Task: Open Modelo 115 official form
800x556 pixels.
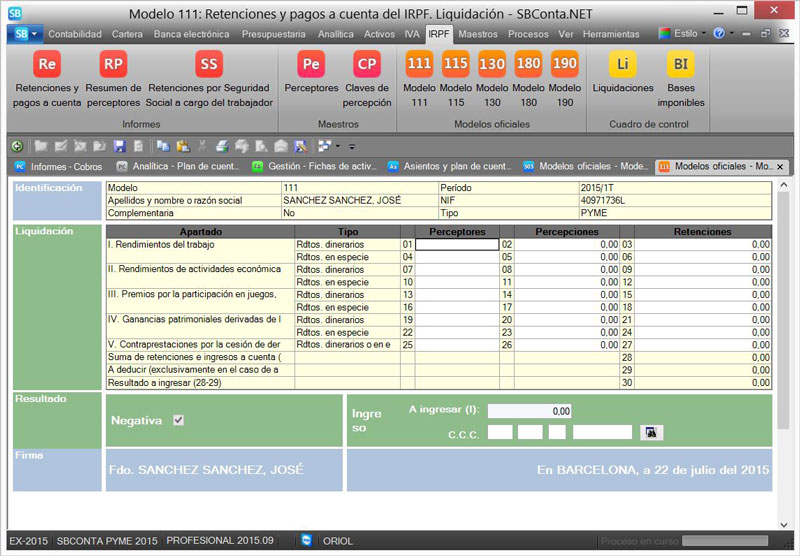Action: click(x=455, y=65)
